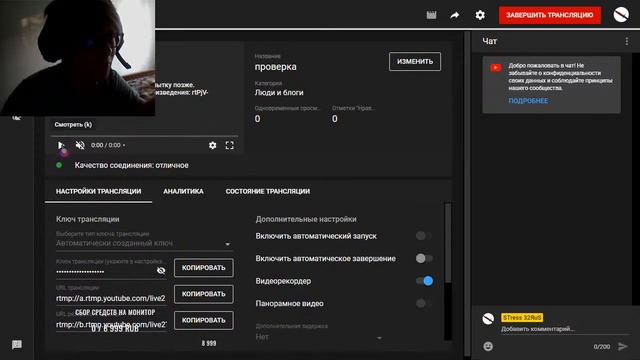The image size is (640, 360).
Task: Click the feedback icon at bottom left
Action: click(17, 345)
